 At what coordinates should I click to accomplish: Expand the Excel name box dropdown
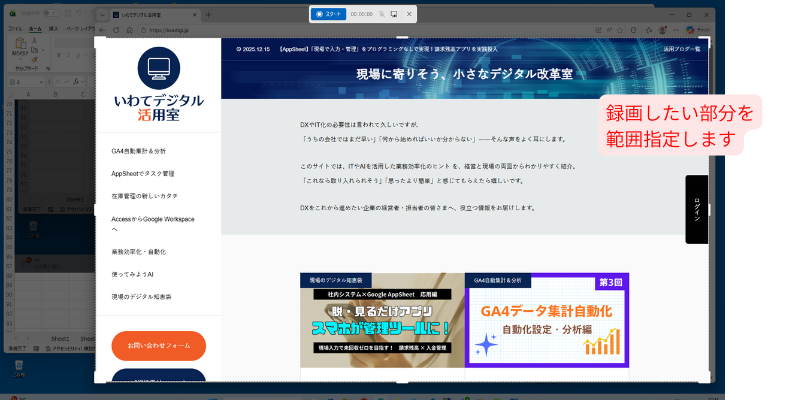(41, 82)
